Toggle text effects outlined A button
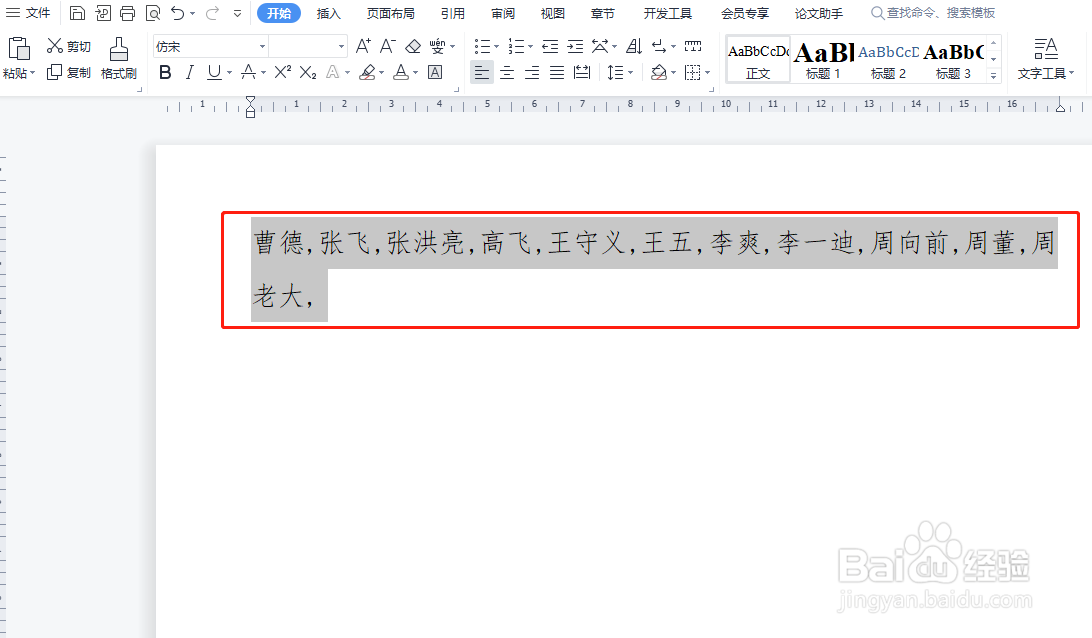The width and height of the screenshot is (1092, 638). point(333,72)
